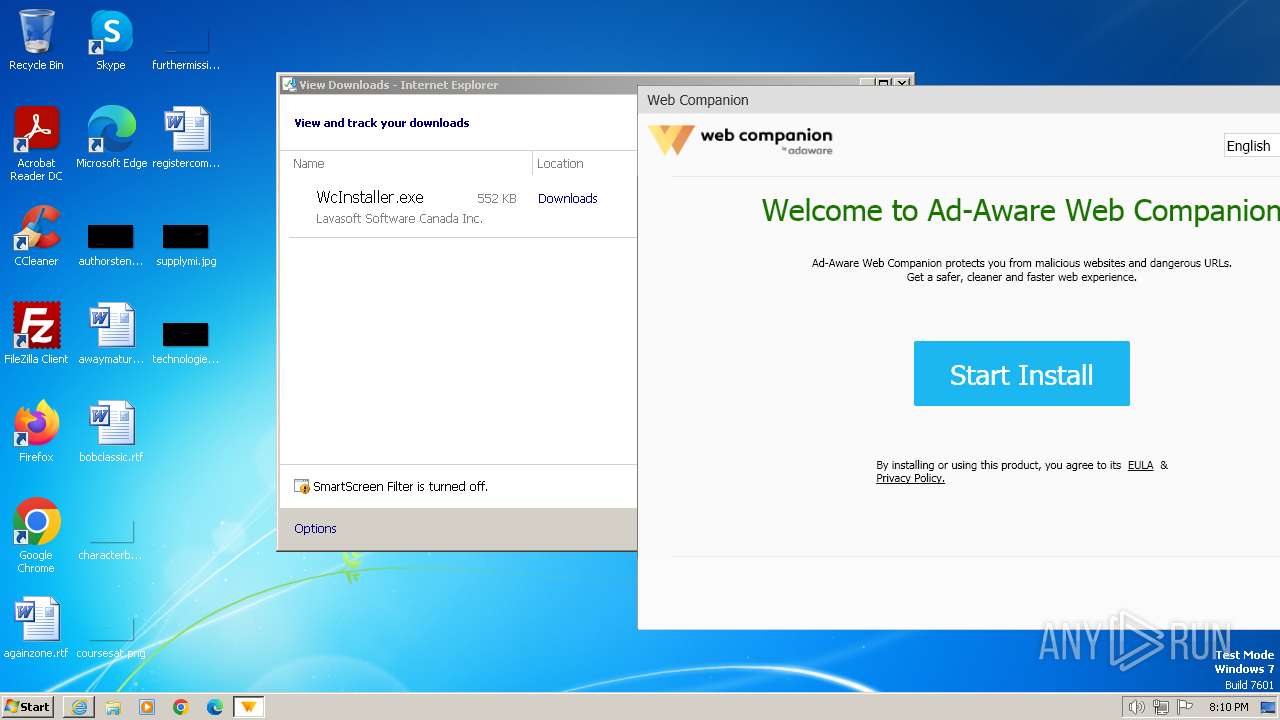
Task: Select the againzone.rtf document icon
Action: point(36,627)
